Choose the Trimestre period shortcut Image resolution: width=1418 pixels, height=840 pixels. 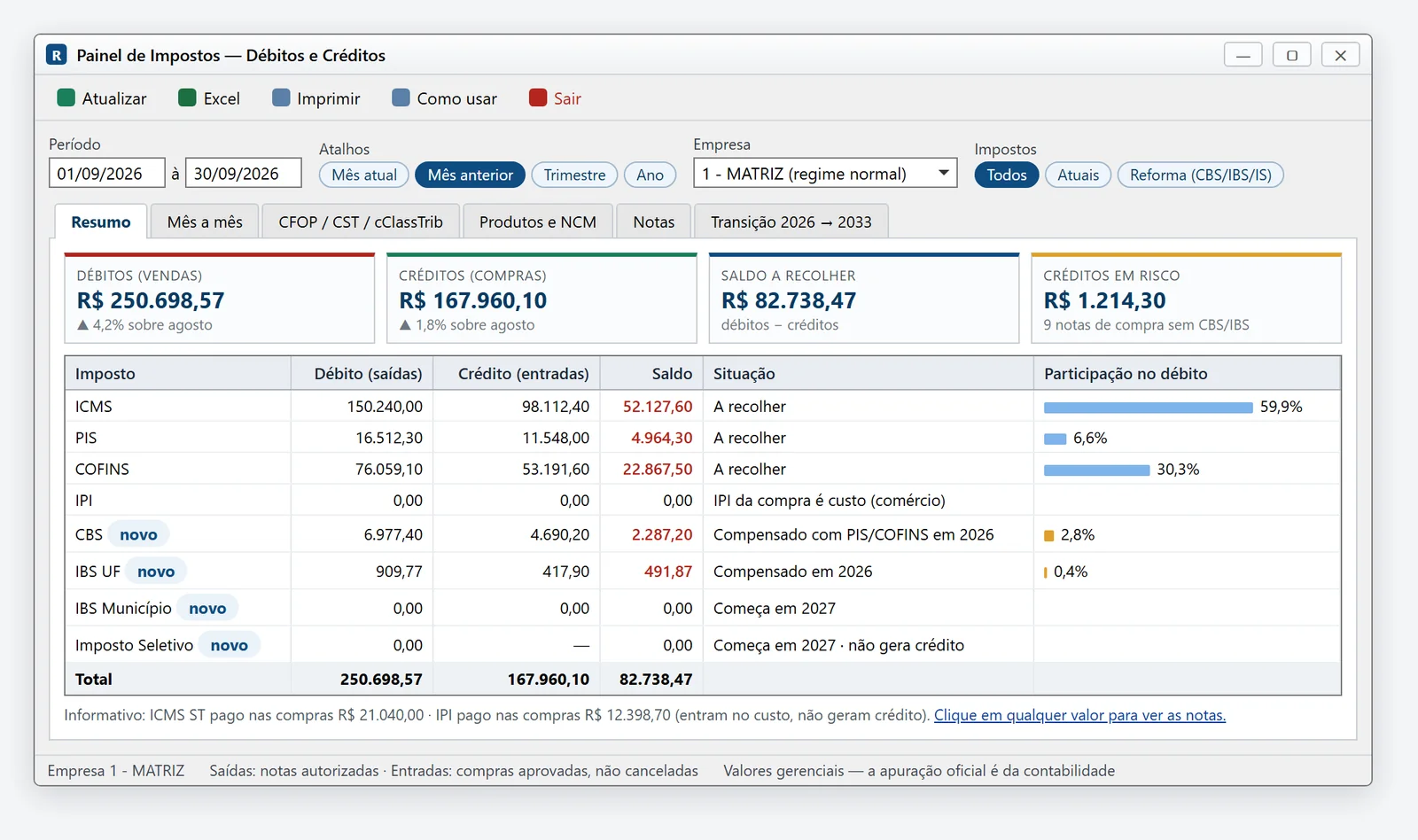pos(574,175)
